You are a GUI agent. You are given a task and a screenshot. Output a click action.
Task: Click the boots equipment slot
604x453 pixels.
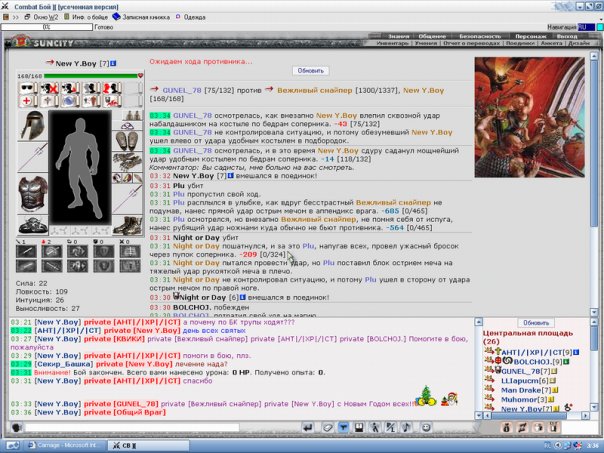coord(128,226)
